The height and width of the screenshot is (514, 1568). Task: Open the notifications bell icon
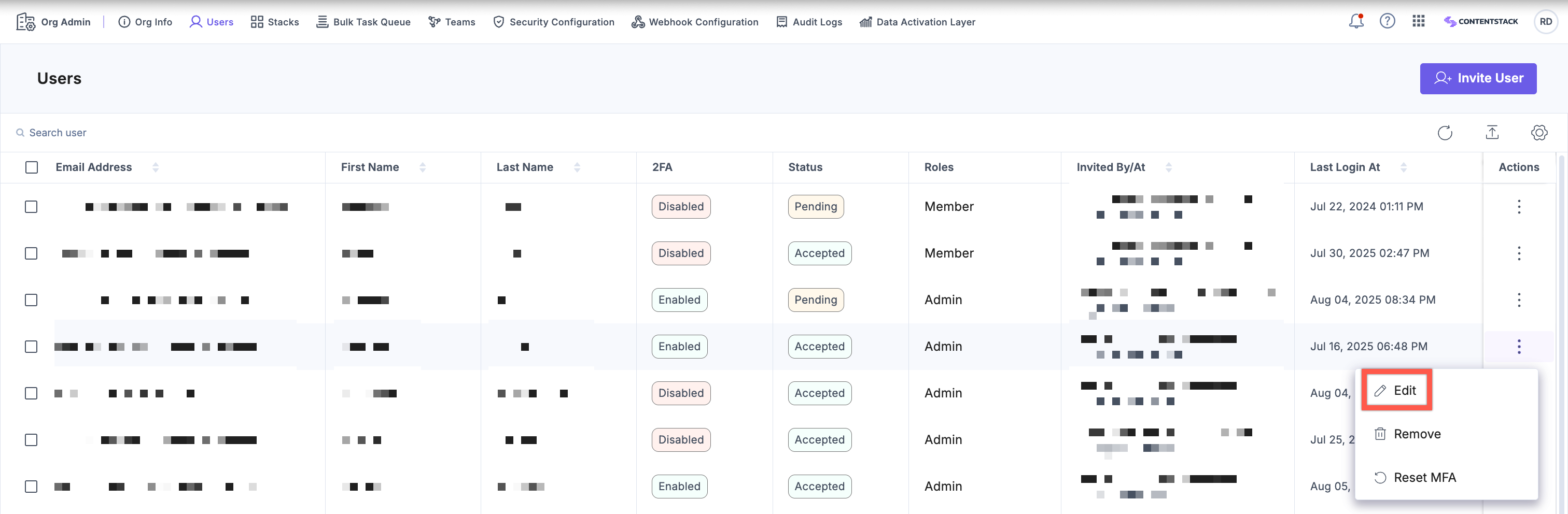click(x=1355, y=21)
